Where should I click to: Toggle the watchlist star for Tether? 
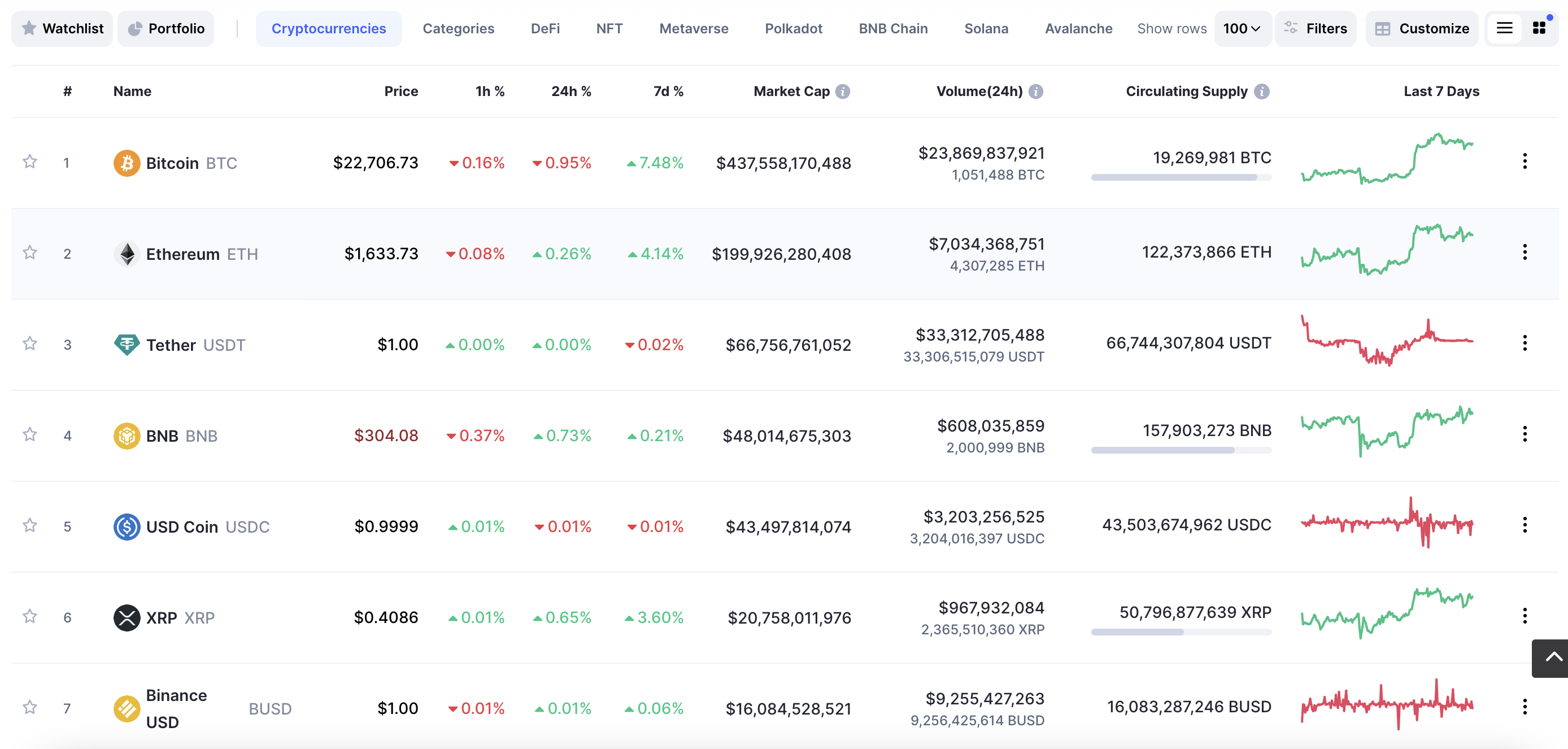point(30,344)
